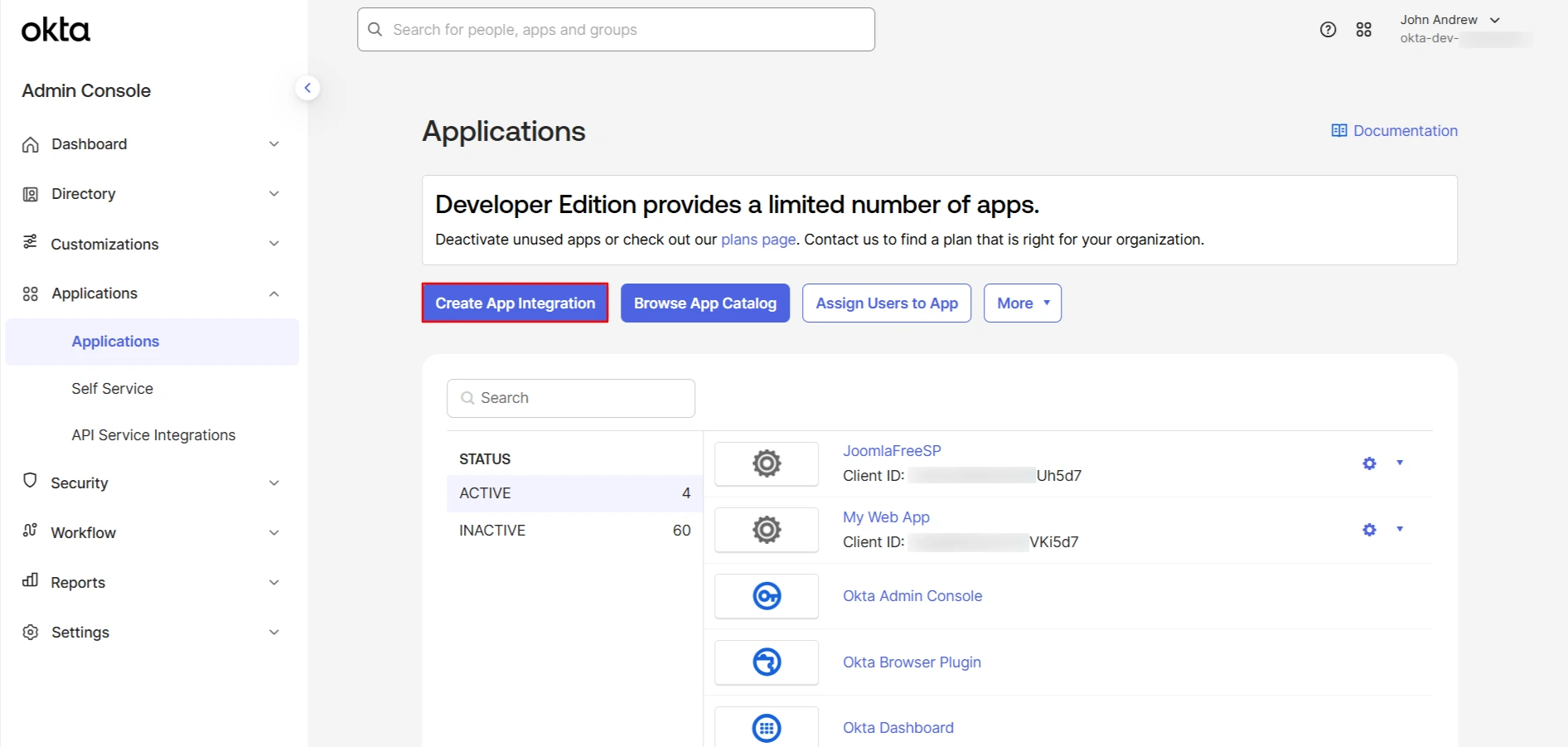Viewport: 1568px width, 747px height.
Task: Click the Okta Dashboard grid logo
Action: point(767,728)
